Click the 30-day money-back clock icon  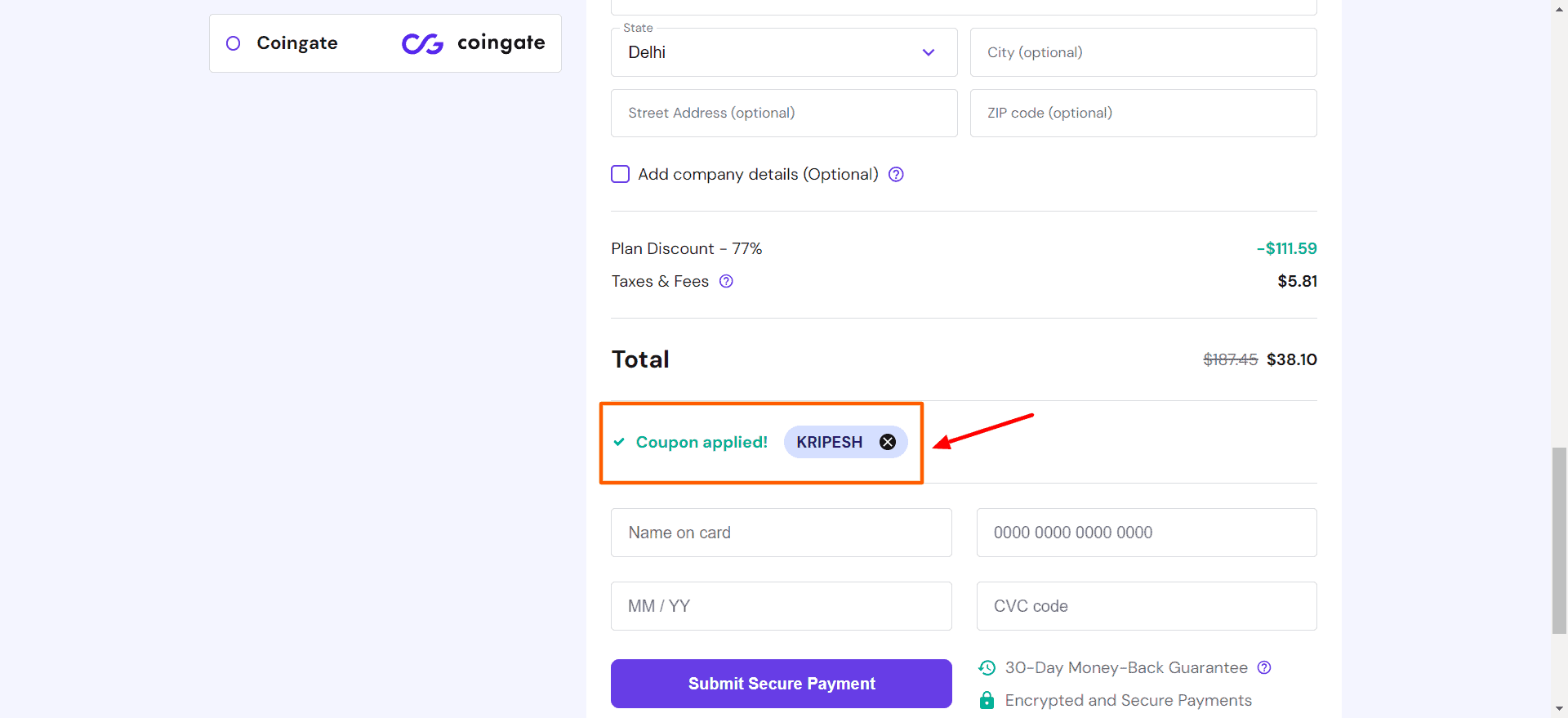[x=987, y=667]
